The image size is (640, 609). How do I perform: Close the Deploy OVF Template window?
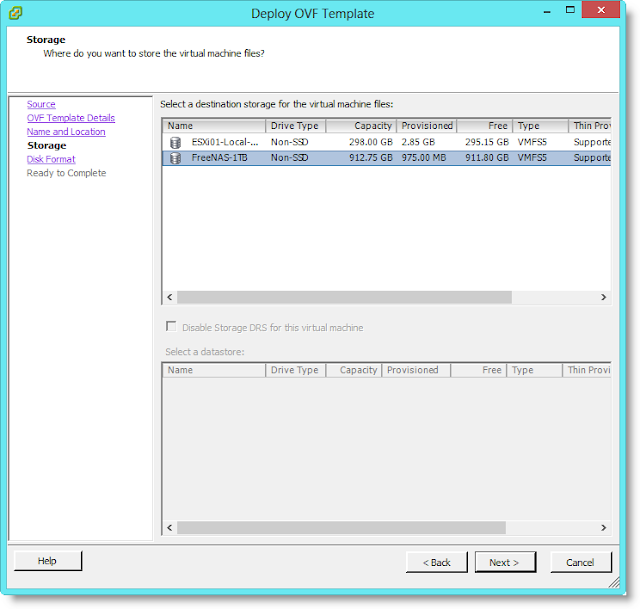[x=601, y=10]
